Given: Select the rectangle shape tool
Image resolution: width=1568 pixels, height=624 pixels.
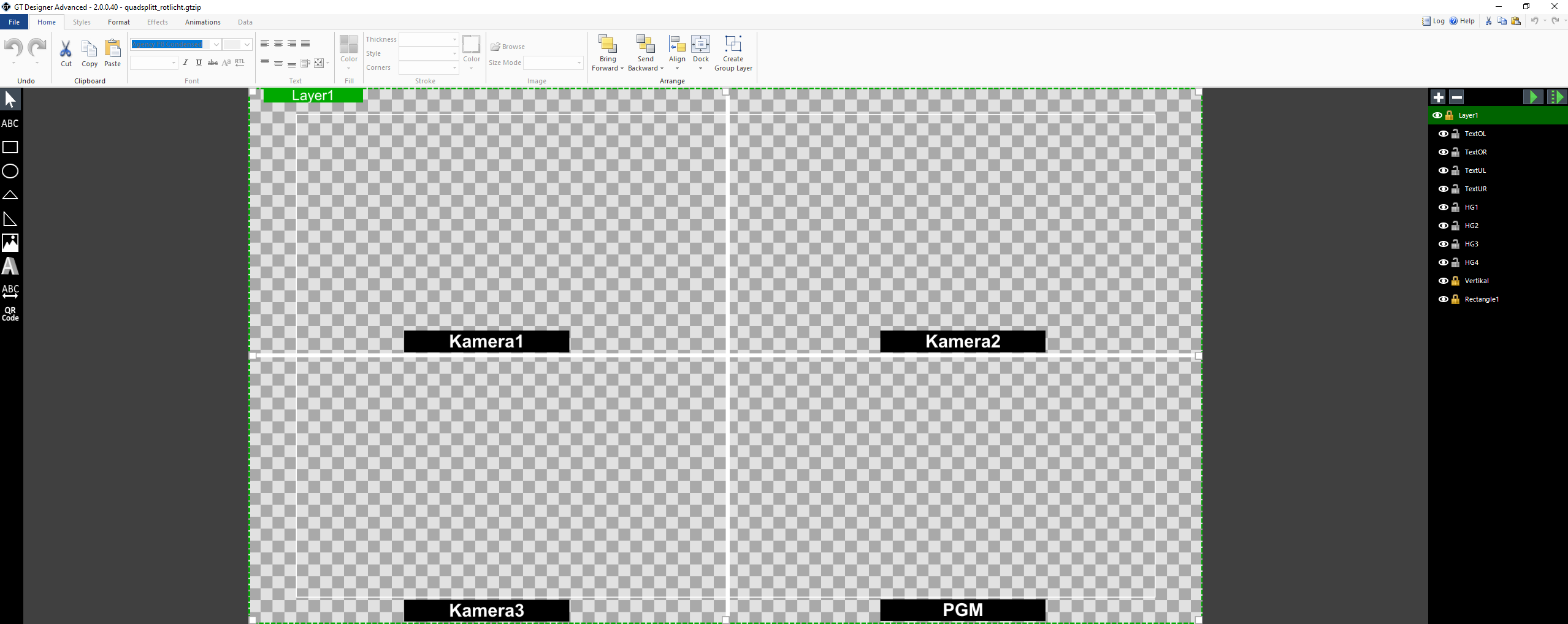Looking at the screenshot, I should pyautogui.click(x=10, y=147).
